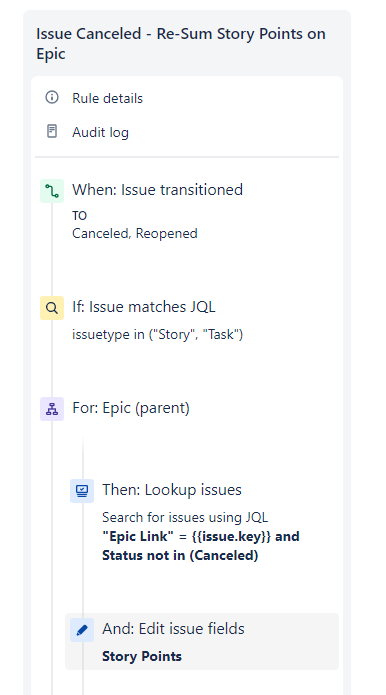Select the Then: Lookup issues action
The height and width of the screenshot is (695, 386).
tap(172, 490)
